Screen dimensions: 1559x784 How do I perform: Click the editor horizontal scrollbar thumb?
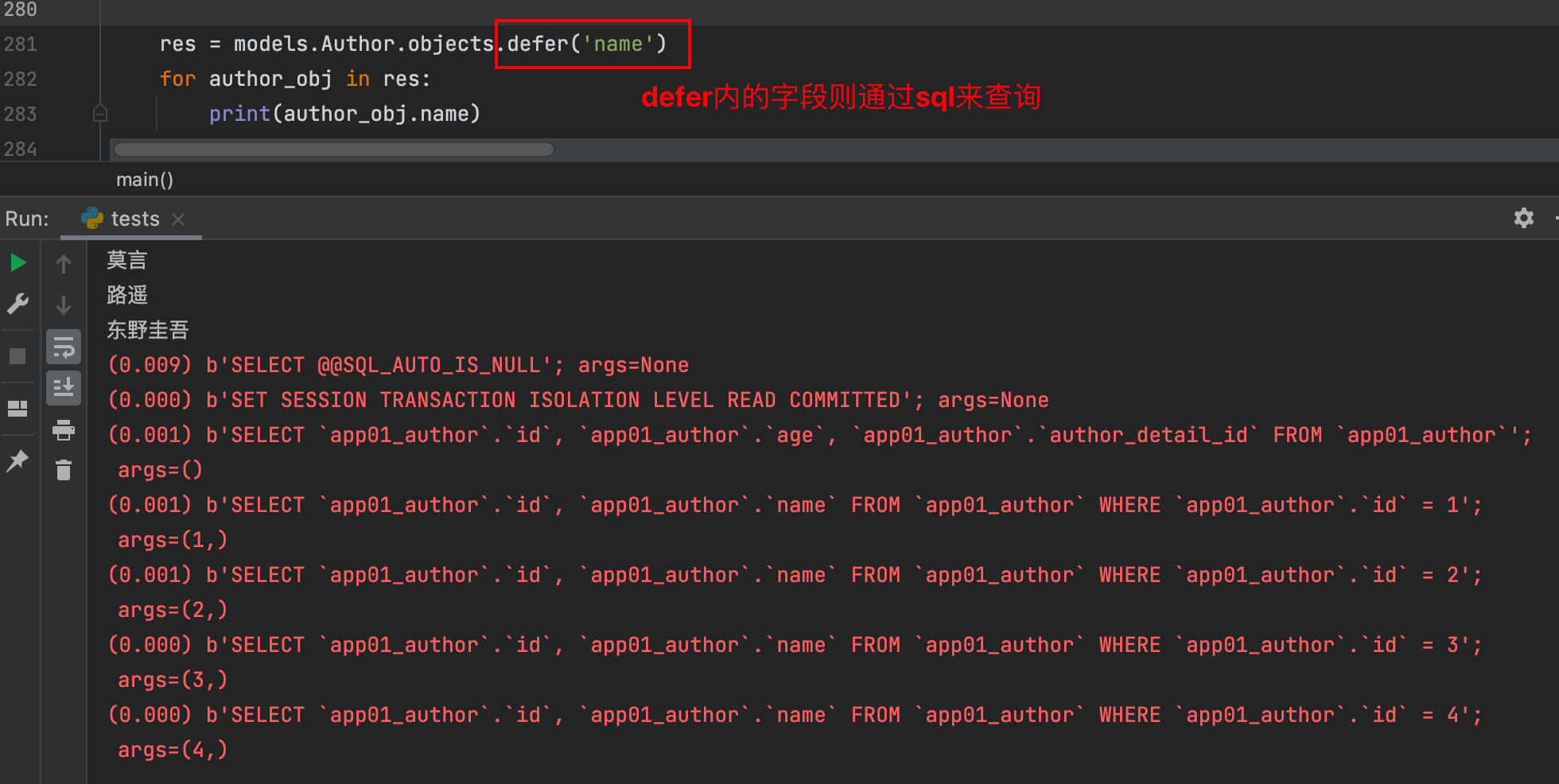(334, 149)
